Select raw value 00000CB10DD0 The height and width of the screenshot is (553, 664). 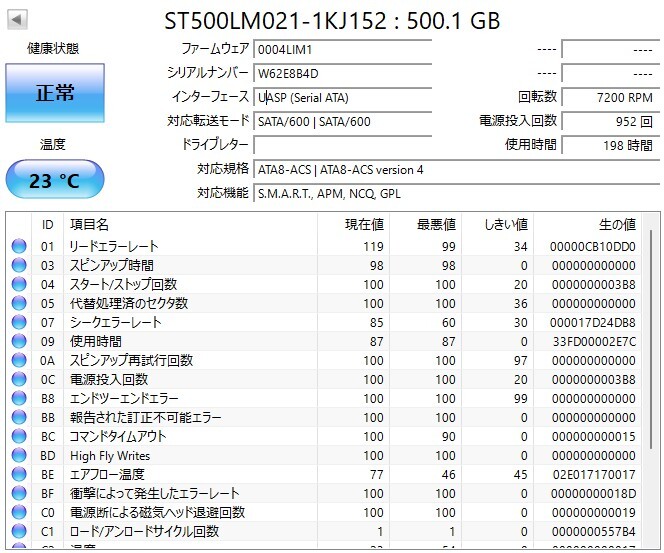[592, 246]
